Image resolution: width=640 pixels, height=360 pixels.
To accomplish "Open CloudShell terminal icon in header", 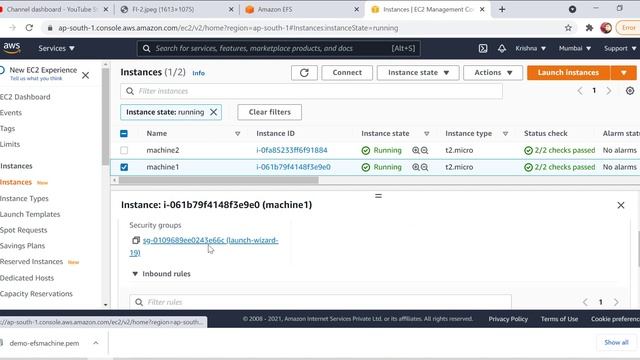I will click(483, 48).
